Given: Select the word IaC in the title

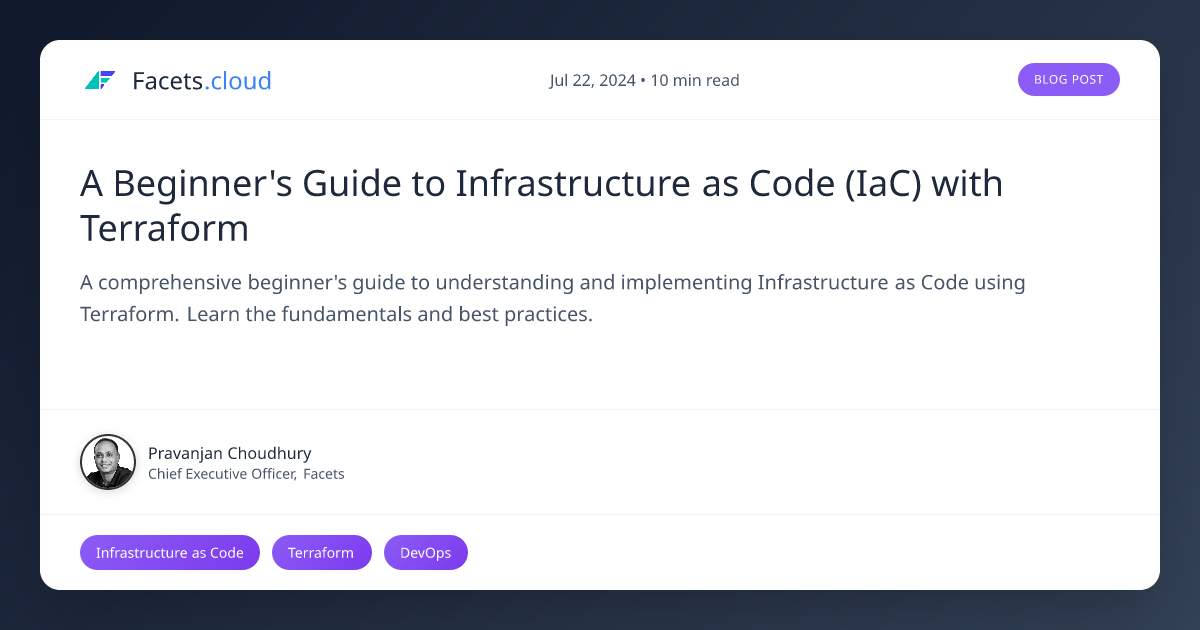Looking at the screenshot, I should click(x=884, y=183).
